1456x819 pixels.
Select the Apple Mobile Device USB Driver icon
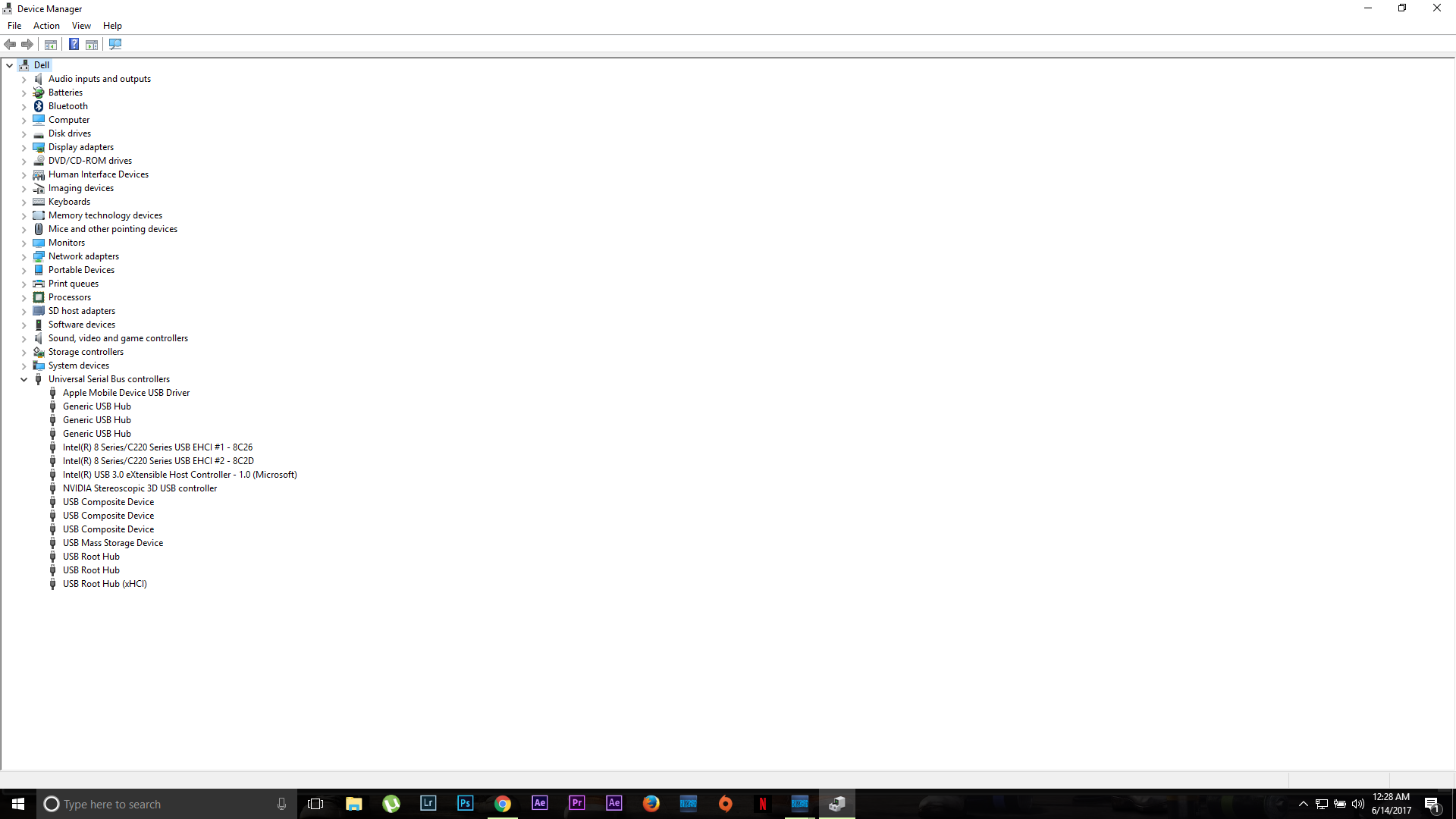pos(52,393)
